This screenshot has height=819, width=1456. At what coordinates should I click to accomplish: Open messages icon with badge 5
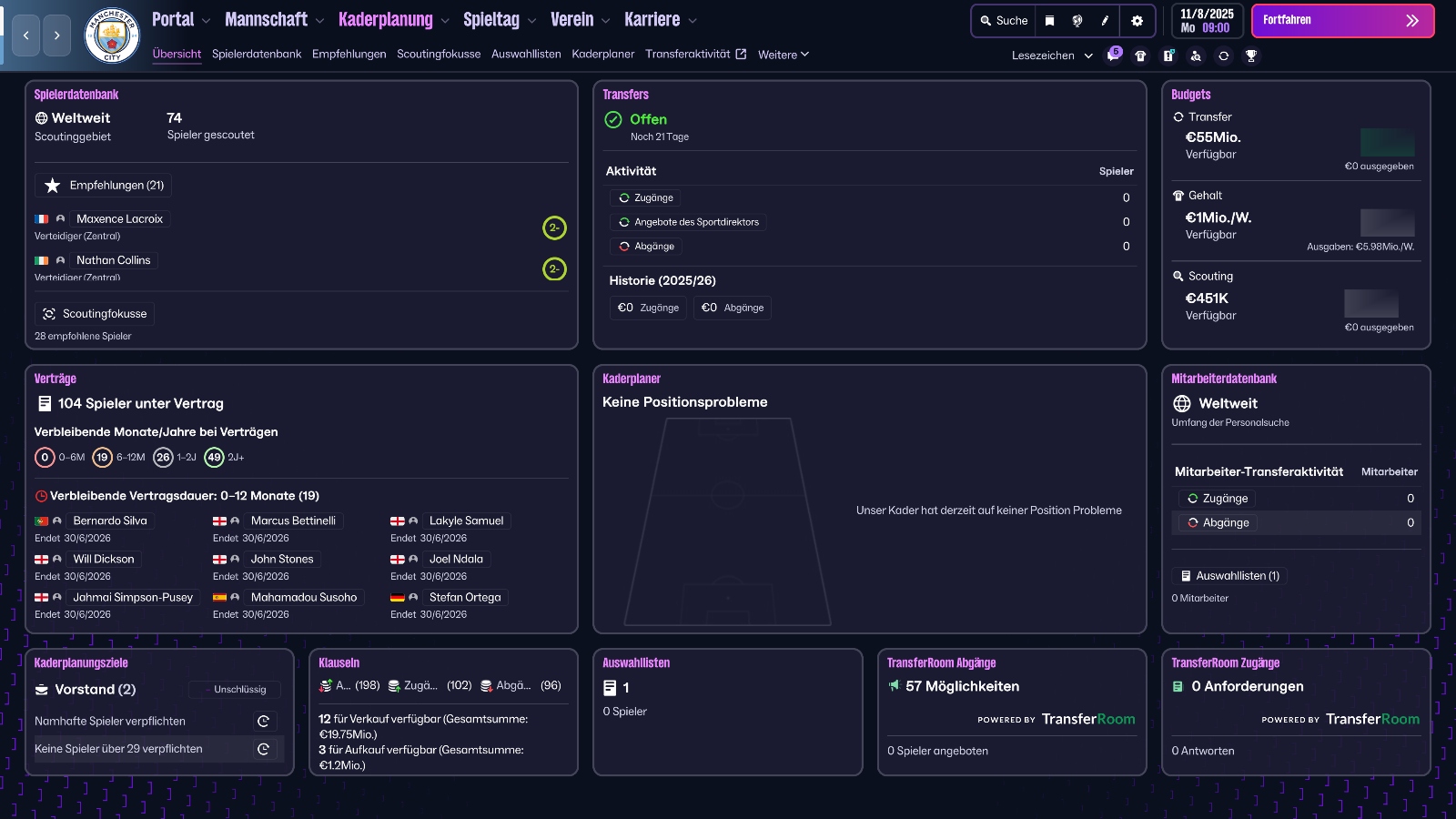tap(1113, 56)
